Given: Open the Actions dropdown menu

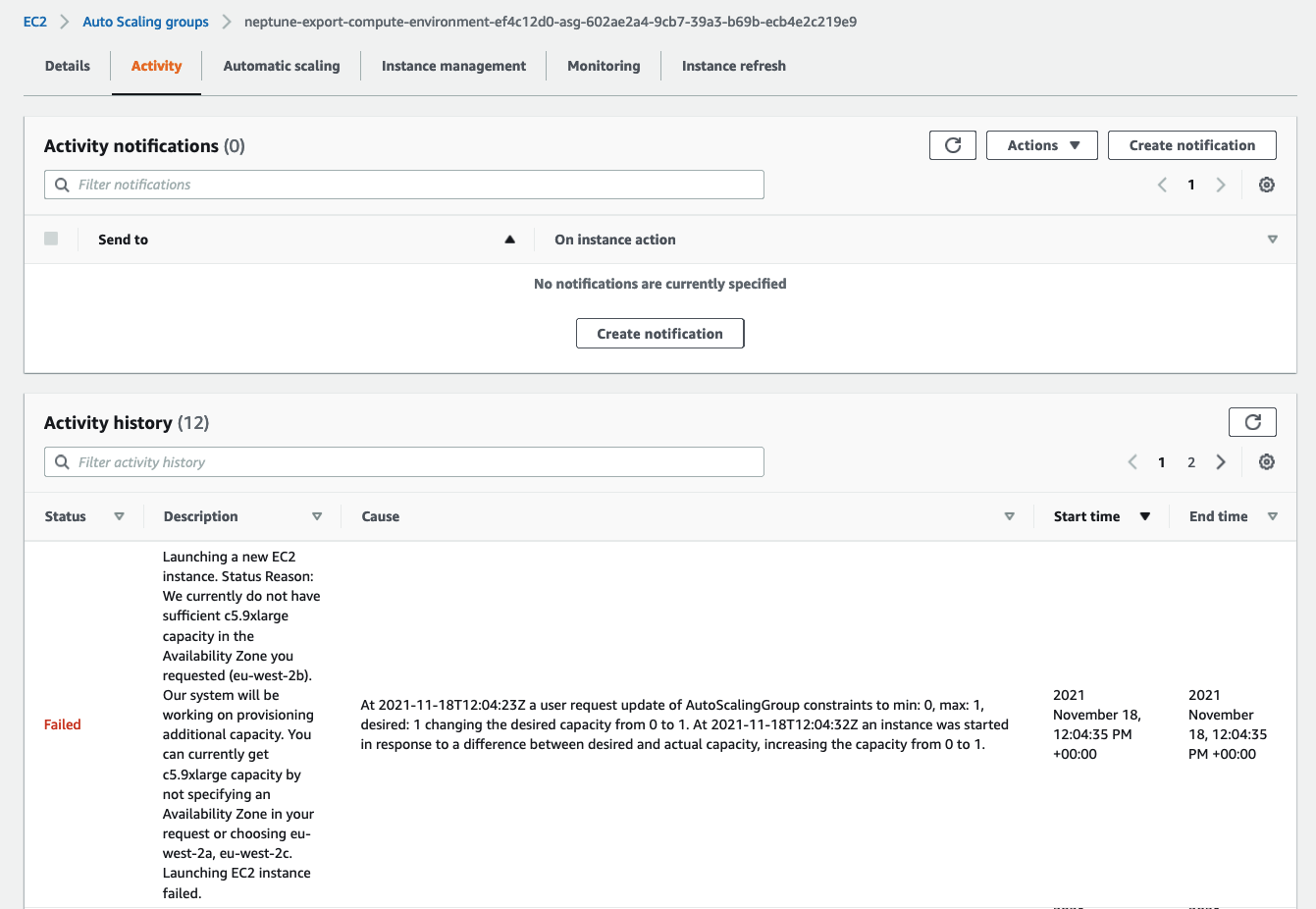Looking at the screenshot, I should tap(1041, 144).
